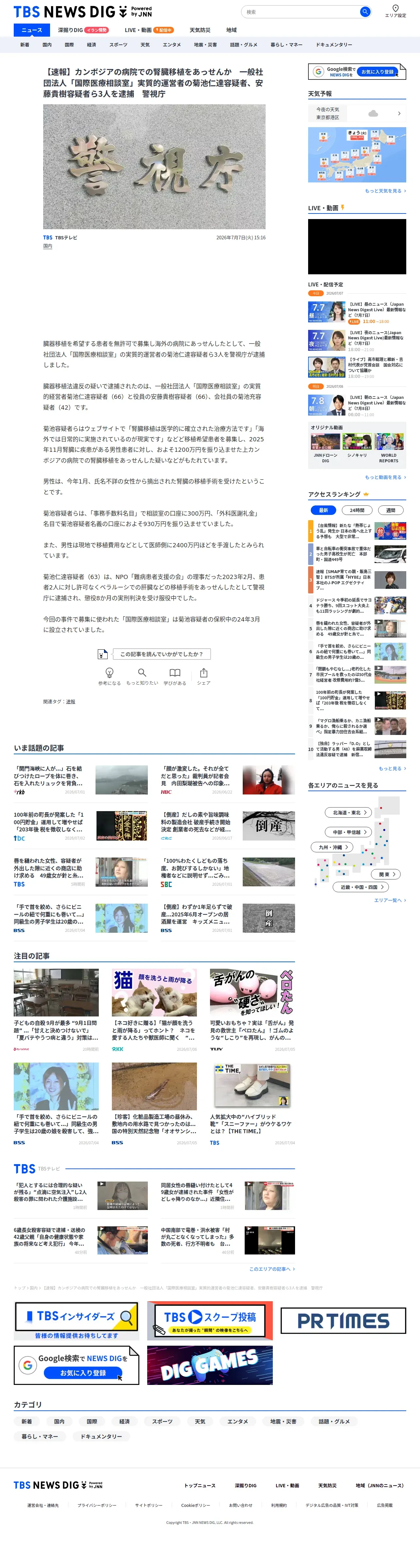Open the WORLD REPORTS original video
420x1568 pixels.
pyautogui.click(x=389, y=449)
